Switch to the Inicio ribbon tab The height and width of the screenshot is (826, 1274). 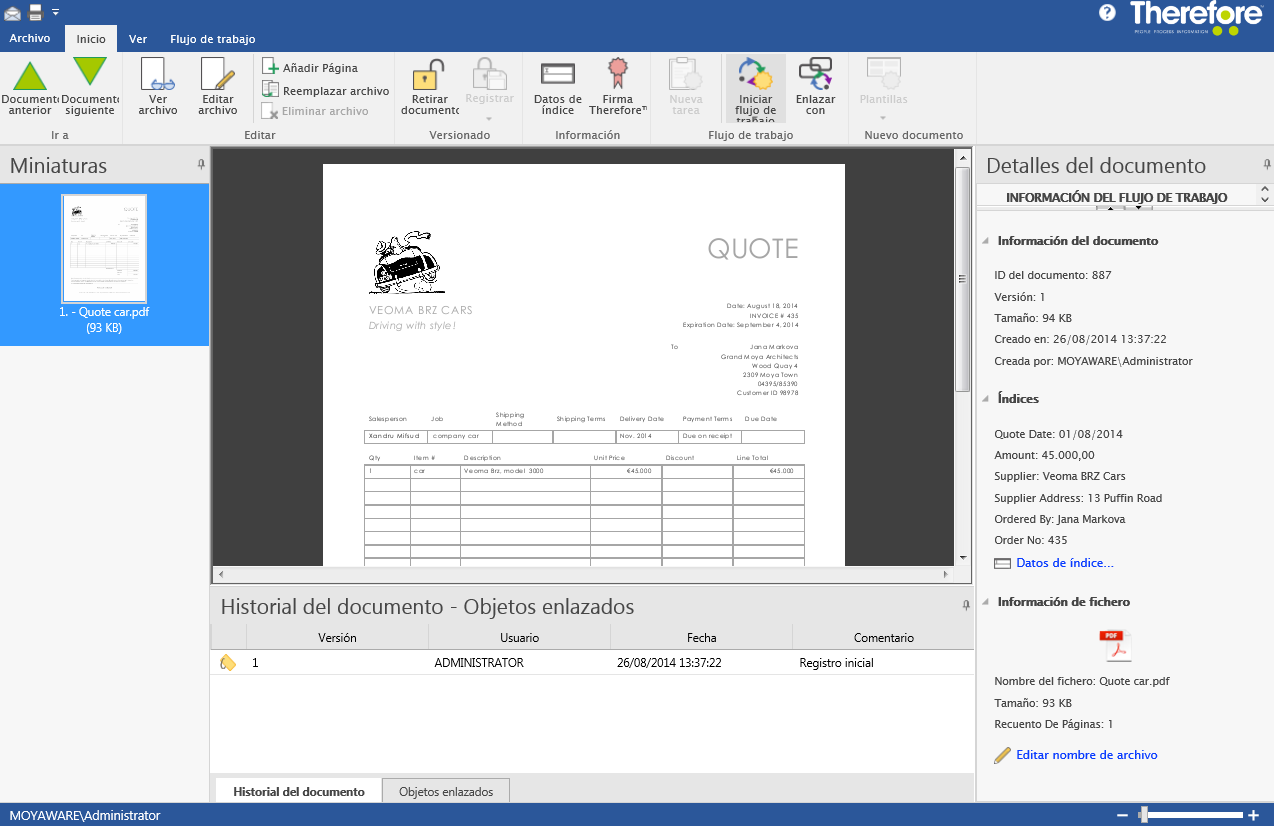91,39
